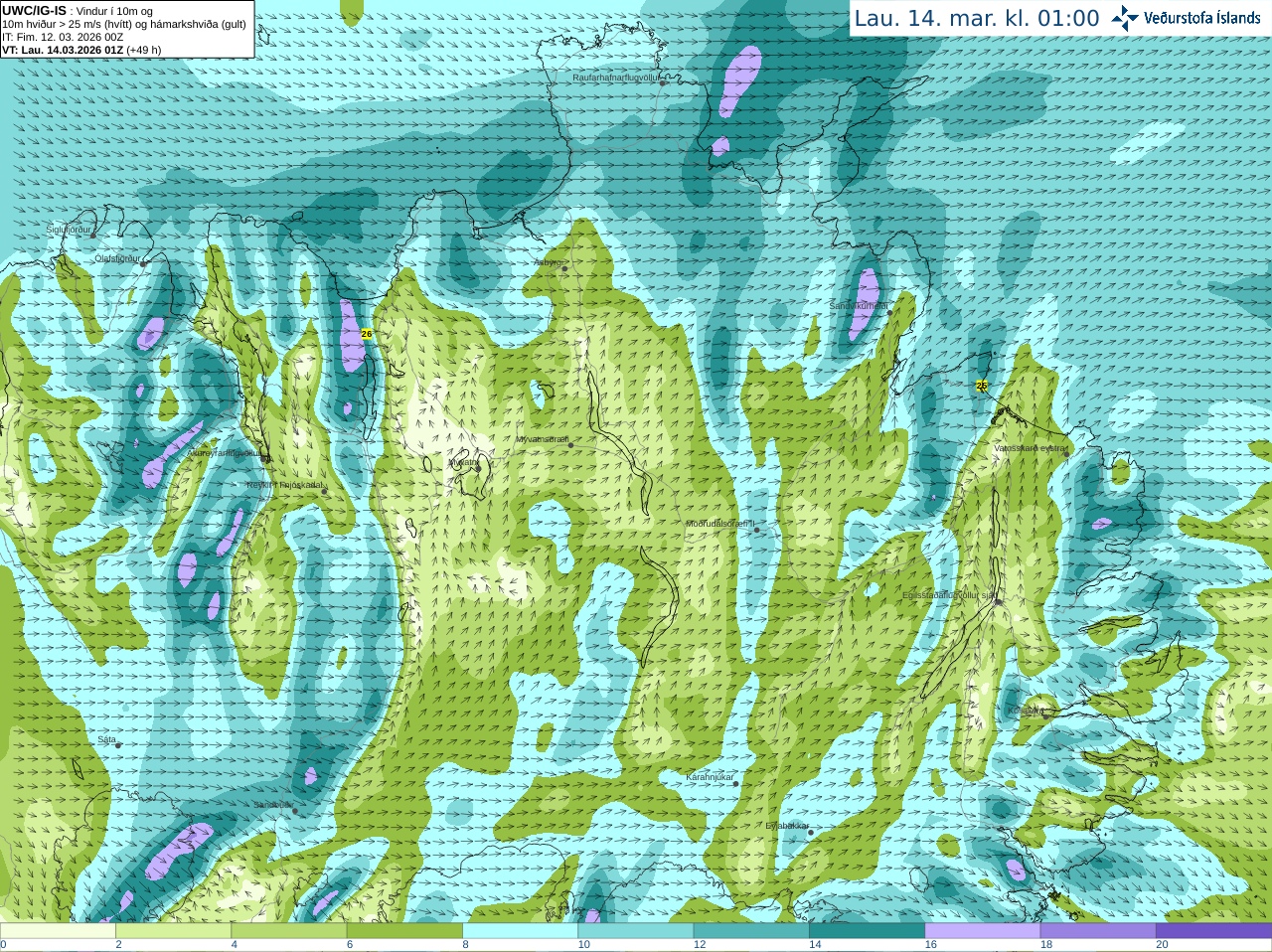Select the Ásbyrgi station label

[547, 262]
